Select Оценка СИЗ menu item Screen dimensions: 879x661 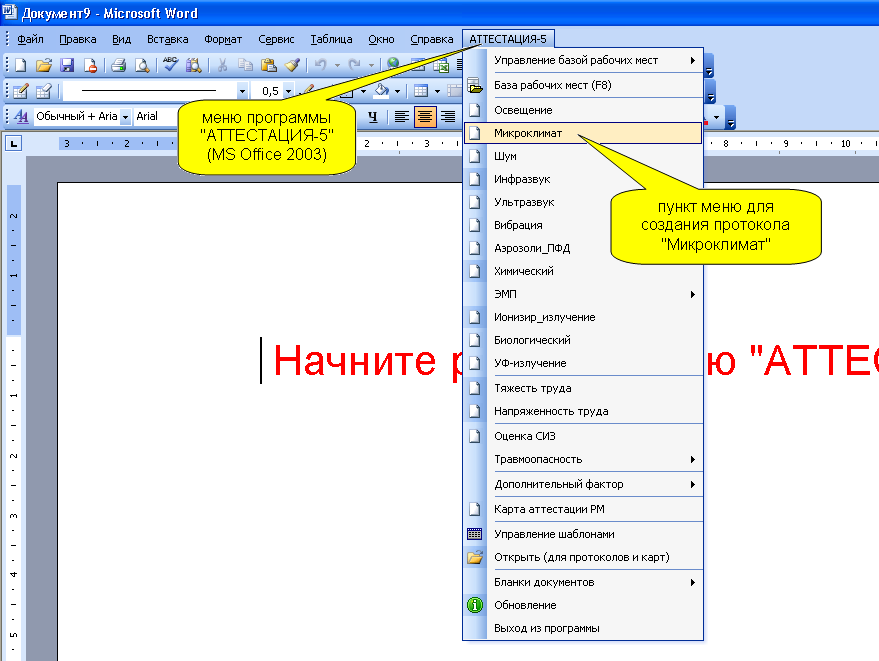[x=582, y=436]
